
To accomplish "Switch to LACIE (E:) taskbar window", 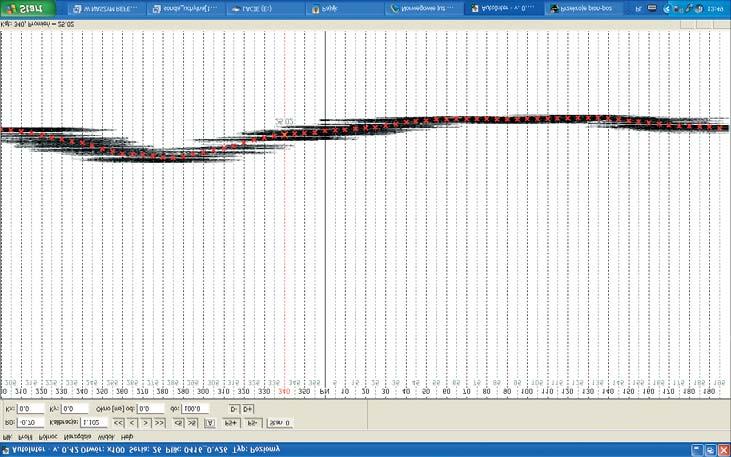I will [265, 9].
